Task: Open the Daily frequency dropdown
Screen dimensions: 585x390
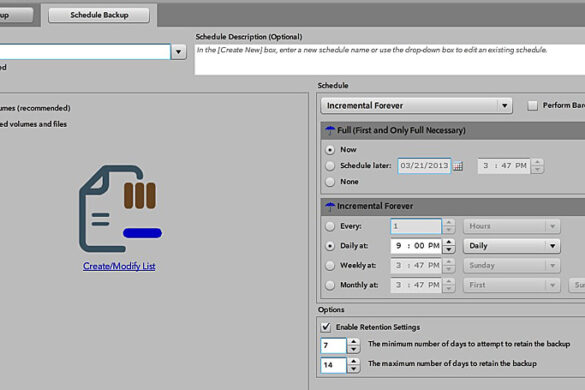Action: click(512, 246)
